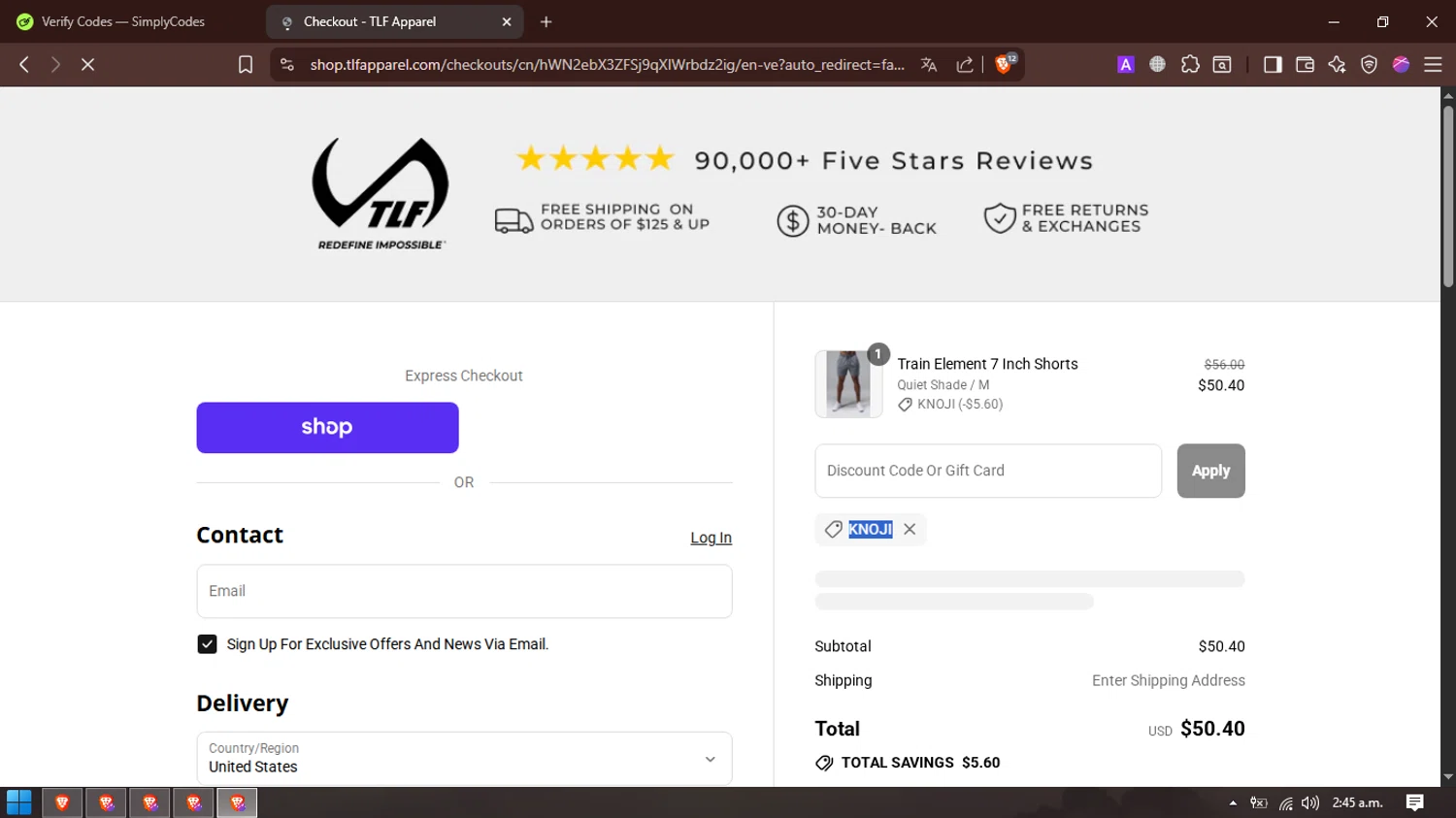
Task: Open the Brave Wallet icon
Action: pos(1305,64)
